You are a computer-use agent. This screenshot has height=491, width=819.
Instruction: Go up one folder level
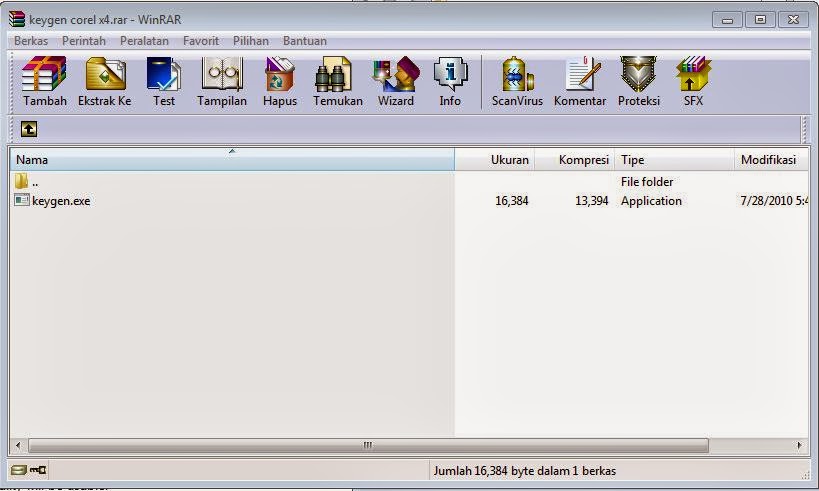29,129
